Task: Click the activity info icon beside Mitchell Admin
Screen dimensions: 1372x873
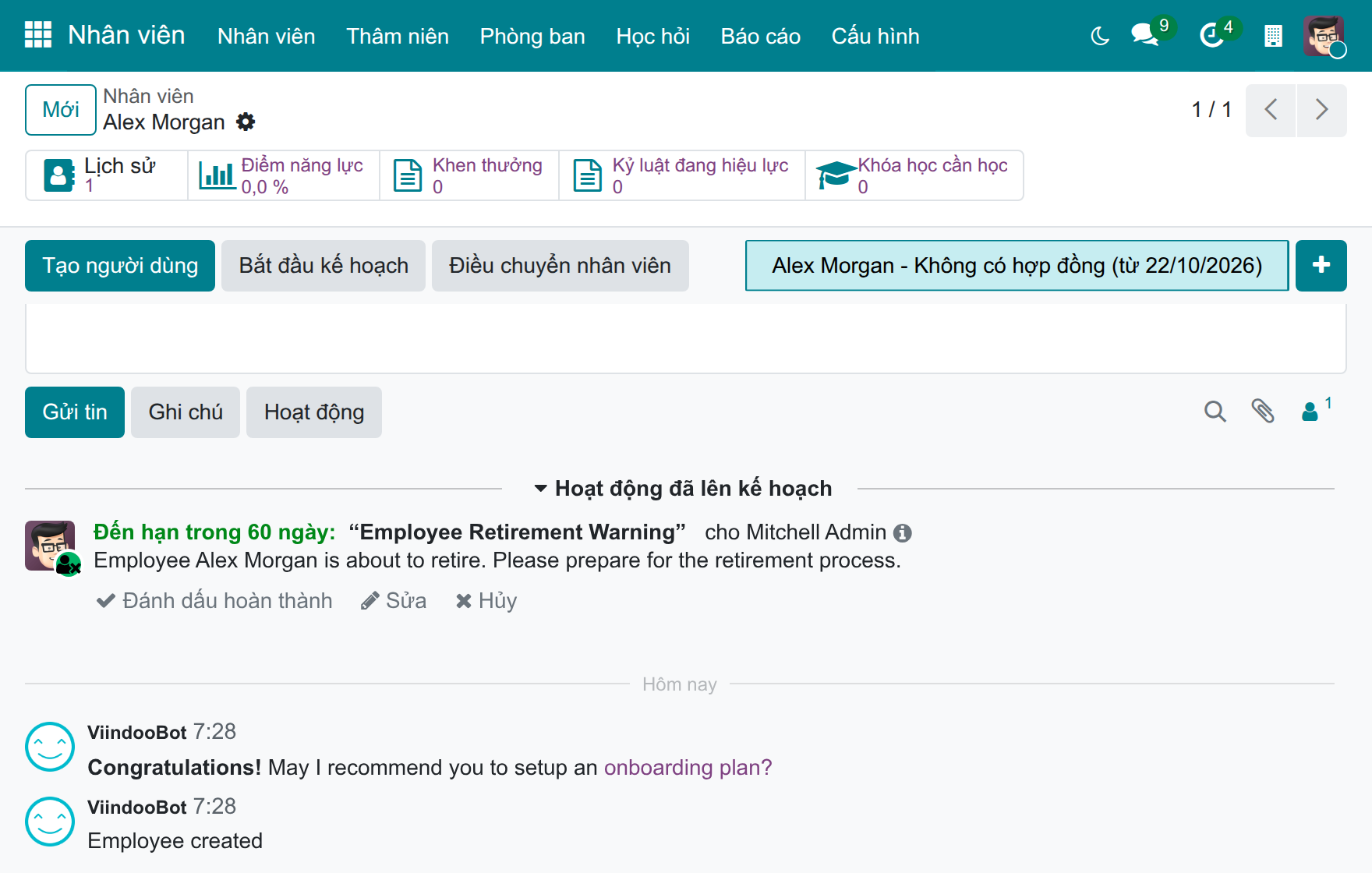Action: [903, 533]
